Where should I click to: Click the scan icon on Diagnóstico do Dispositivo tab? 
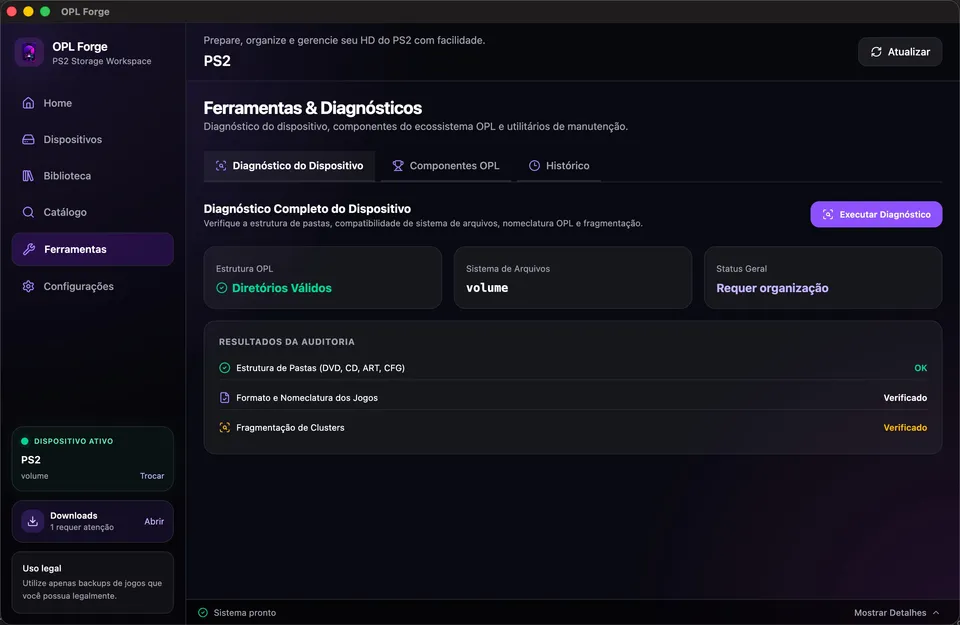click(221, 166)
